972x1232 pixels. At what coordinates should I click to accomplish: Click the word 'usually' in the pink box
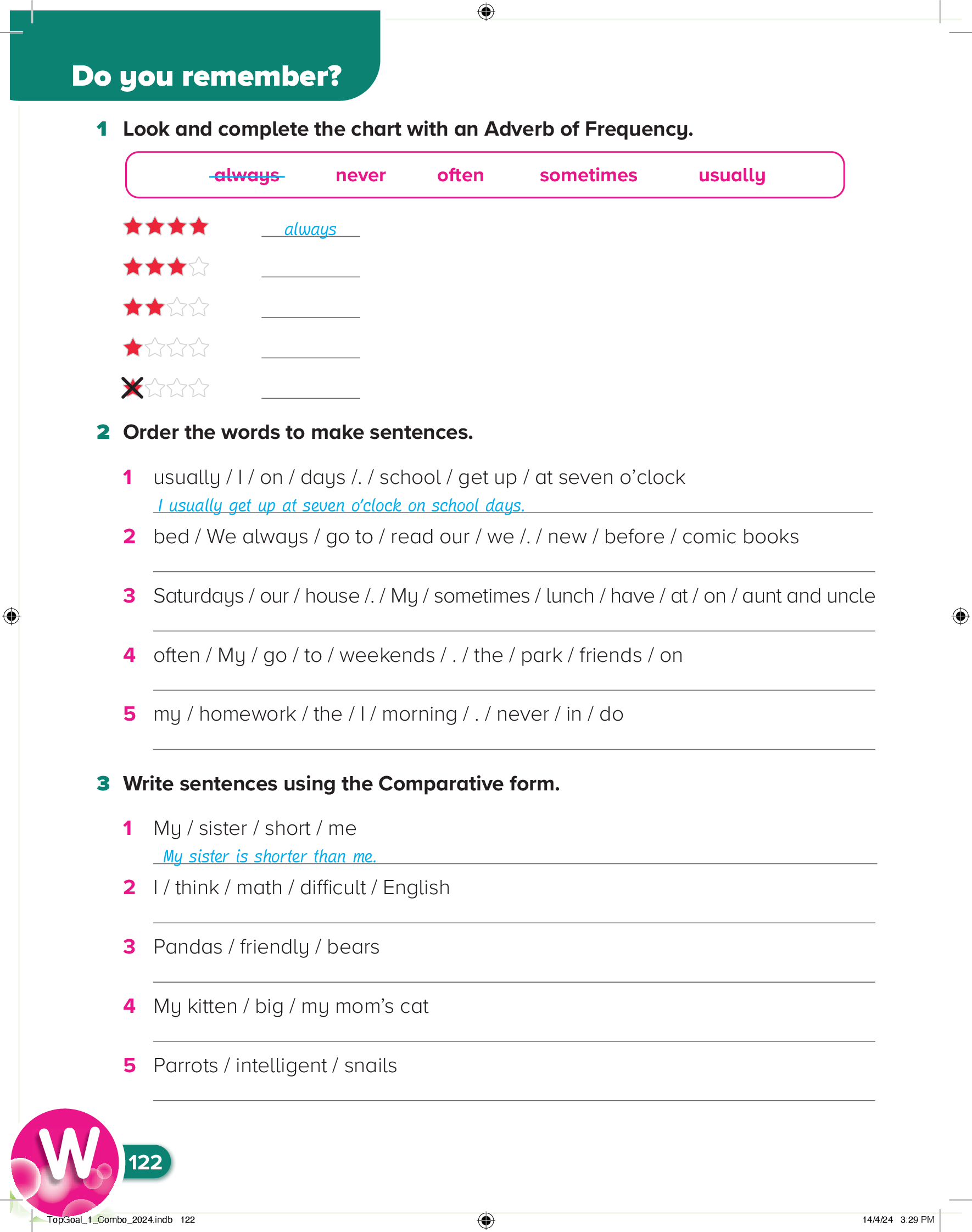pyautogui.click(x=731, y=175)
